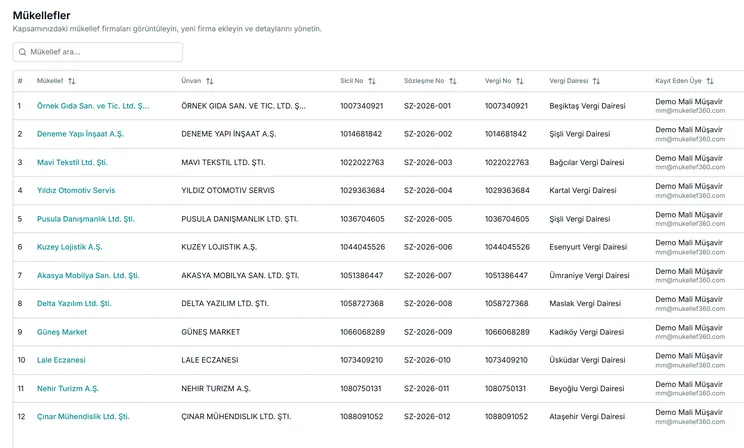Click the Vergi No header label

[498, 81]
